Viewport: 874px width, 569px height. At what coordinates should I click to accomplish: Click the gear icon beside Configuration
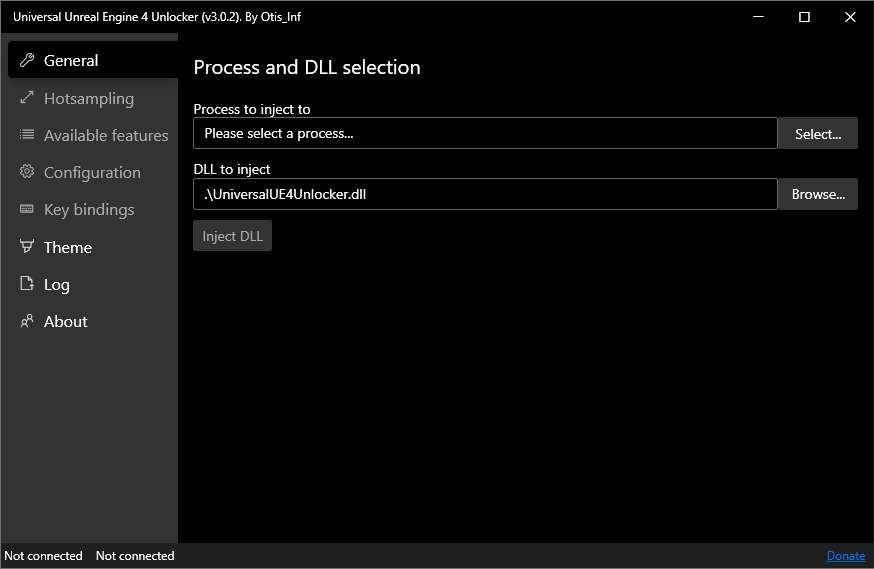[x=27, y=172]
